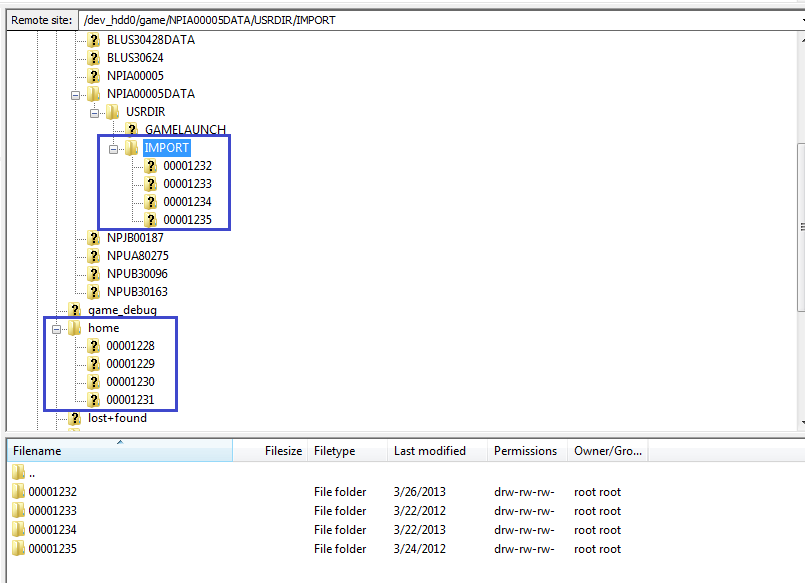Viewport: 805px width, 585px height.
Task: Click the tree icon beside 00001229
Action: [93, 364]
